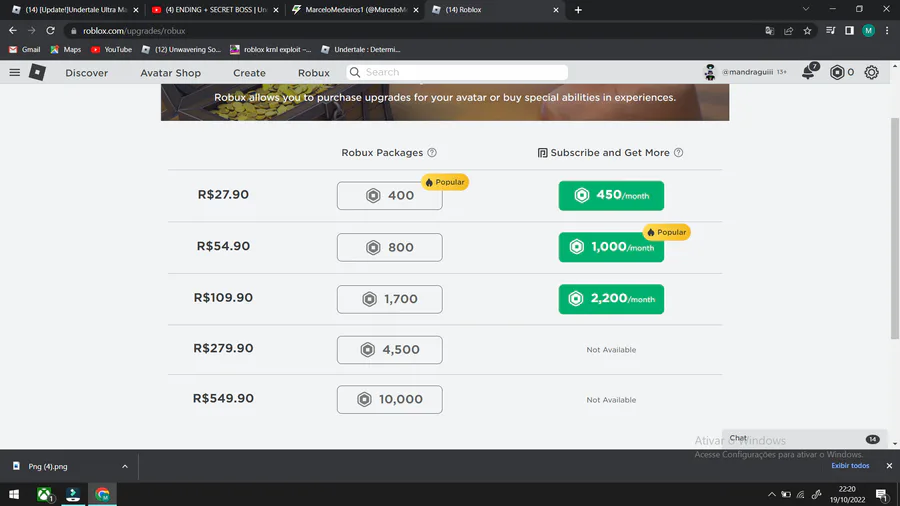The width and height of the screenshot is (900, 506).
Task: Open the Maps bookmark
Action: click(66, 49)
